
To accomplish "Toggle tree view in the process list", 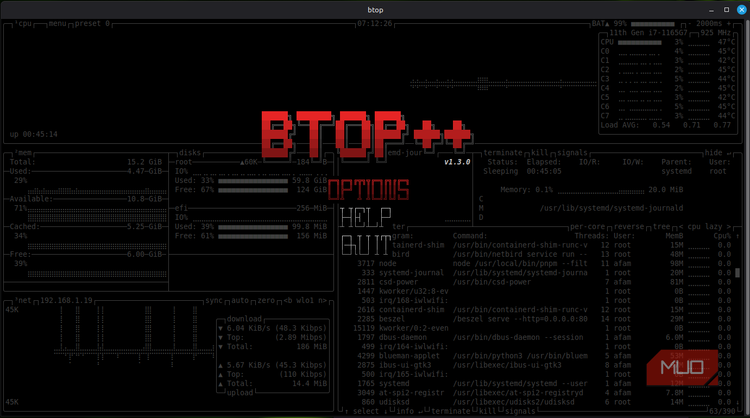I will [662, 227].
